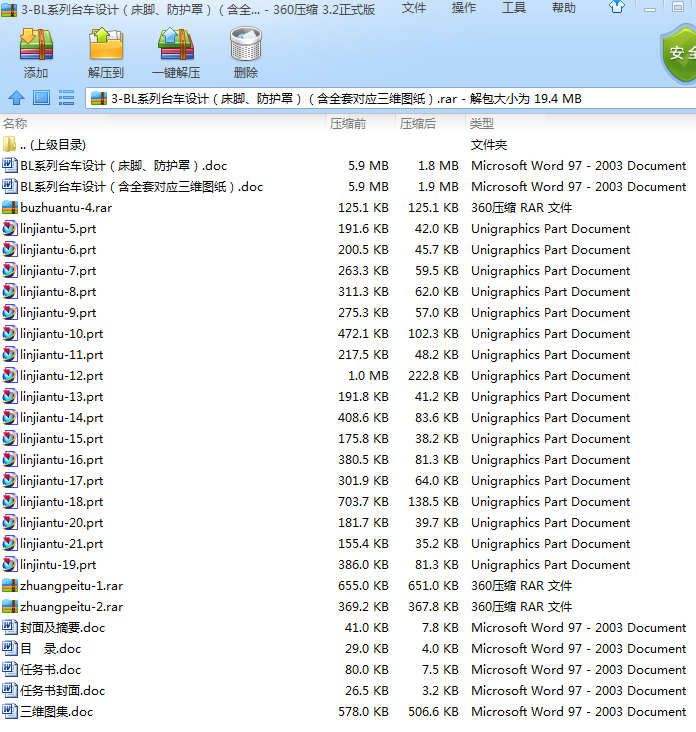The width and height of the screenshot is (696, 732).
Task: Select the file linjiantu-16.prt
Action: click(x=62, y=460)
